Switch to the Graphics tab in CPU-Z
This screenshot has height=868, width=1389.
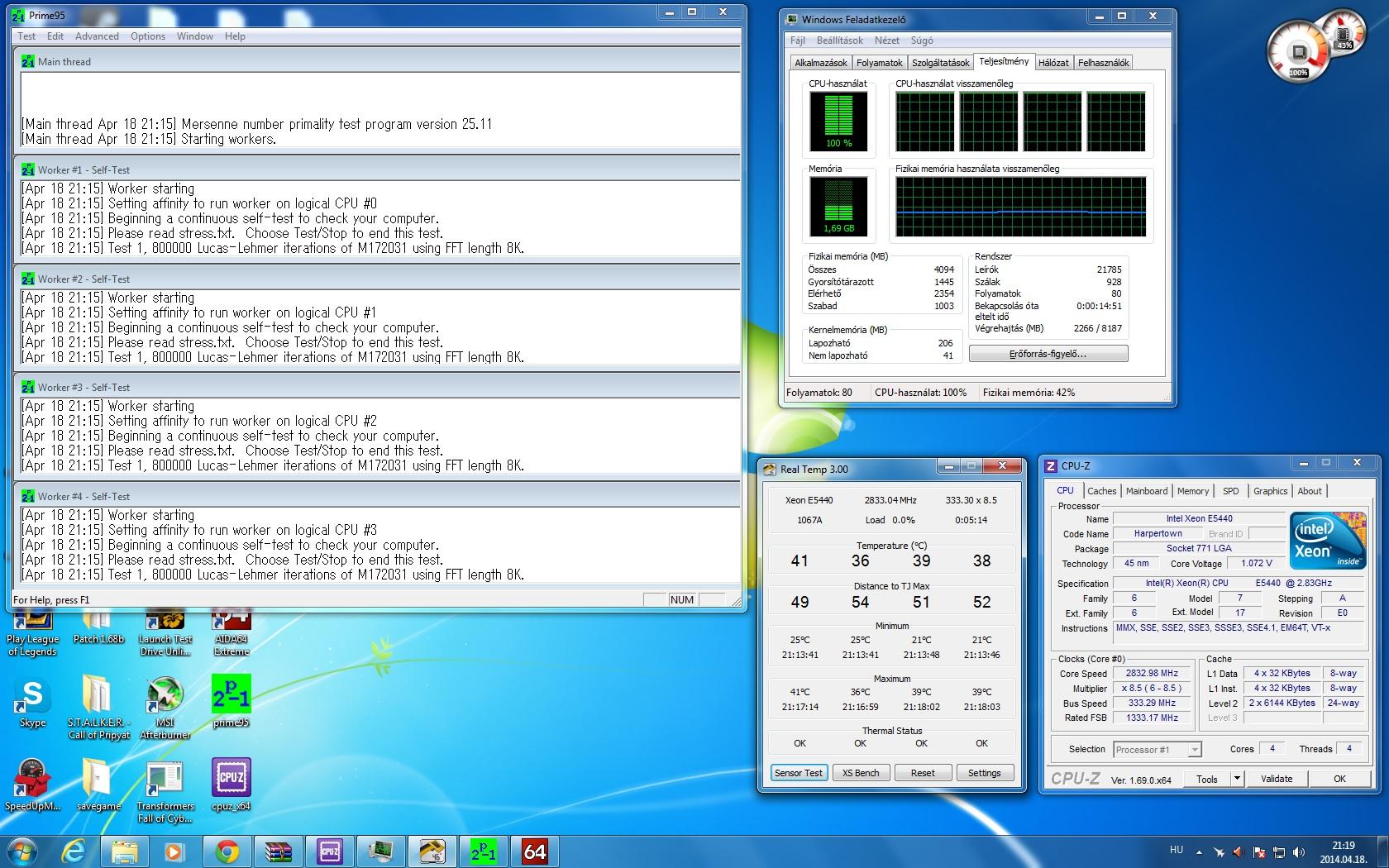pos(1270,491)
